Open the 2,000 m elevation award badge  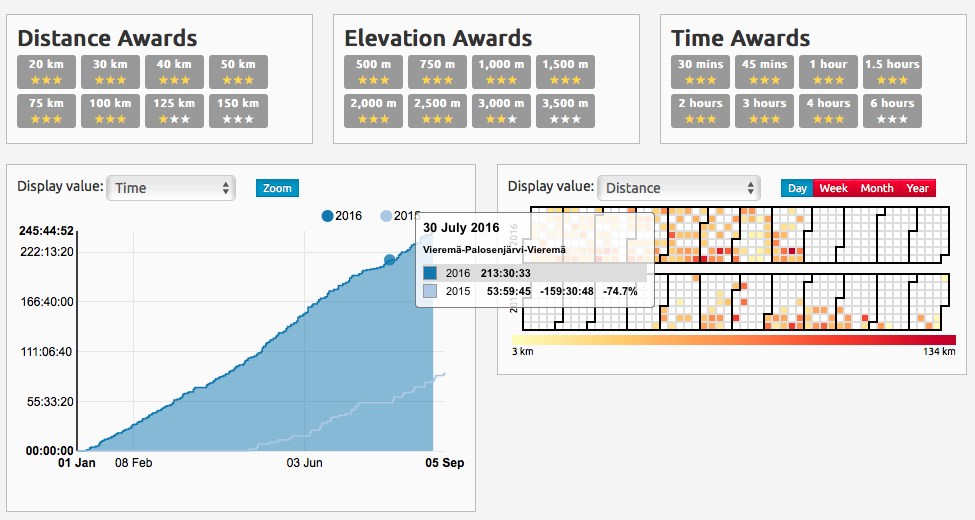click(373, 110)
